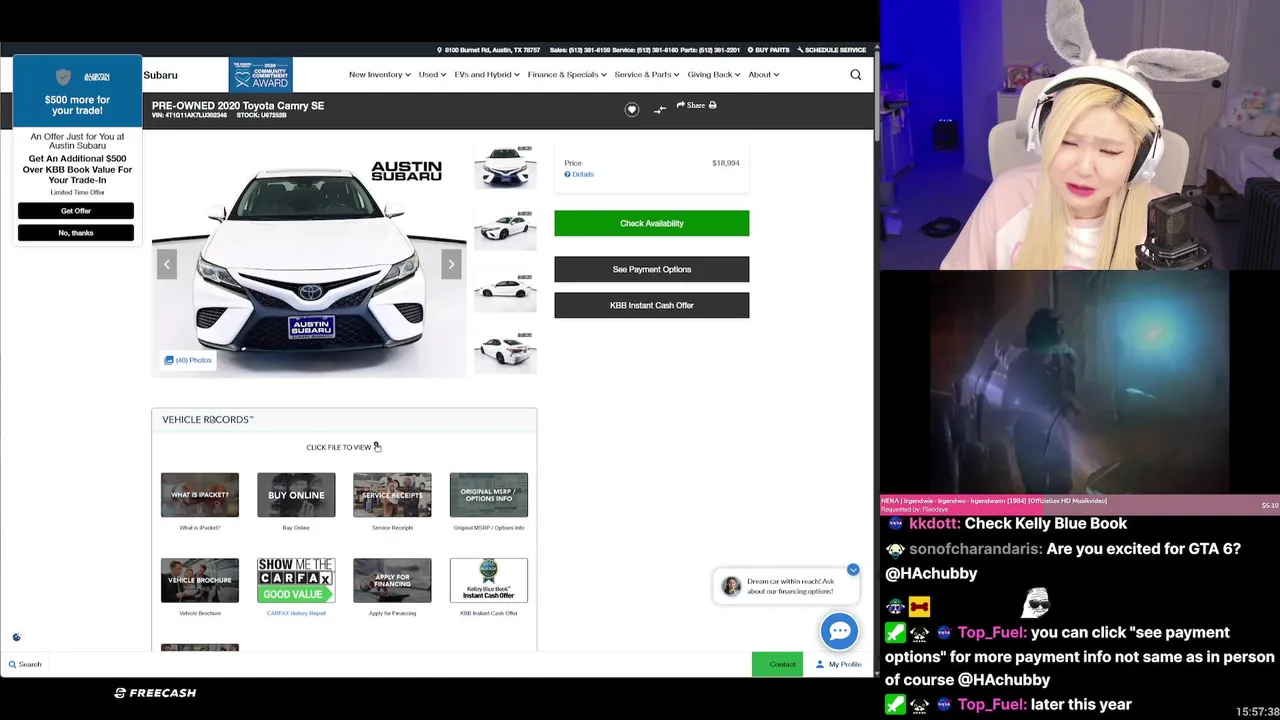The image size is (1280, 720).
Task: Open the (40) Photos gallery
Action: click(188, 360)
